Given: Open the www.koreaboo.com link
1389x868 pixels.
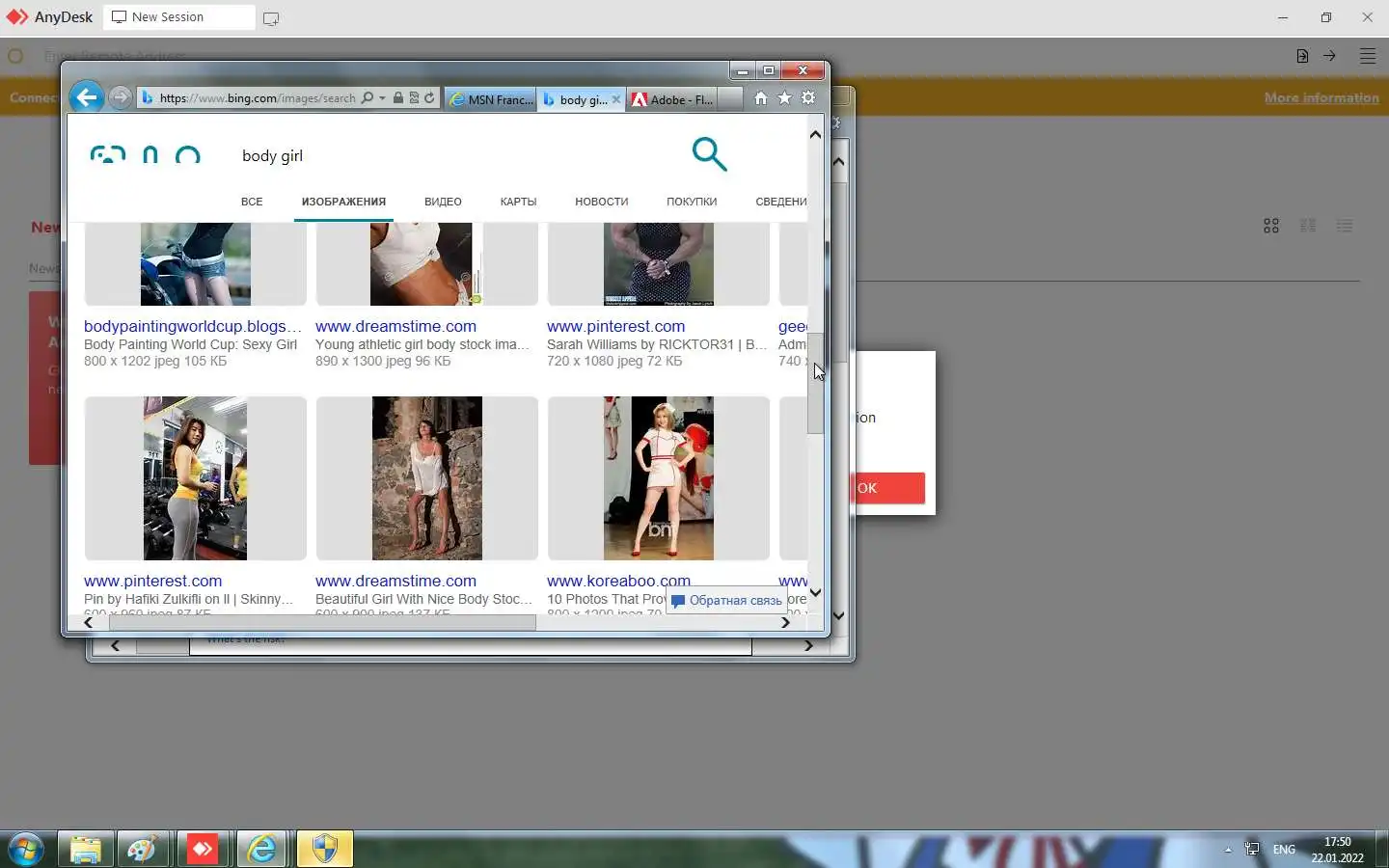Looking at the screenshot, I should pyautogui.click(x=618, y=581).
